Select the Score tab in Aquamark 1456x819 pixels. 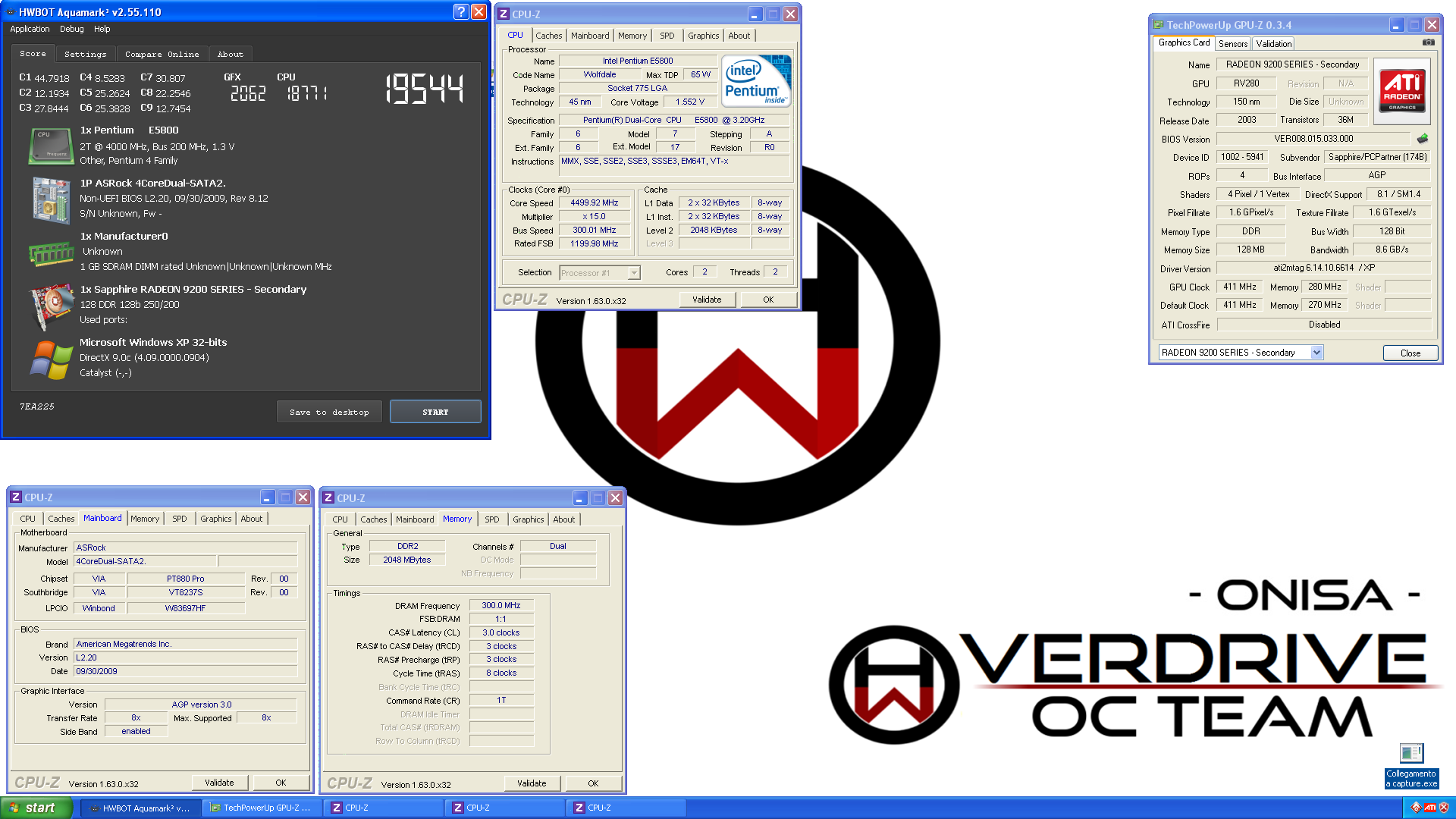point(33,53)
